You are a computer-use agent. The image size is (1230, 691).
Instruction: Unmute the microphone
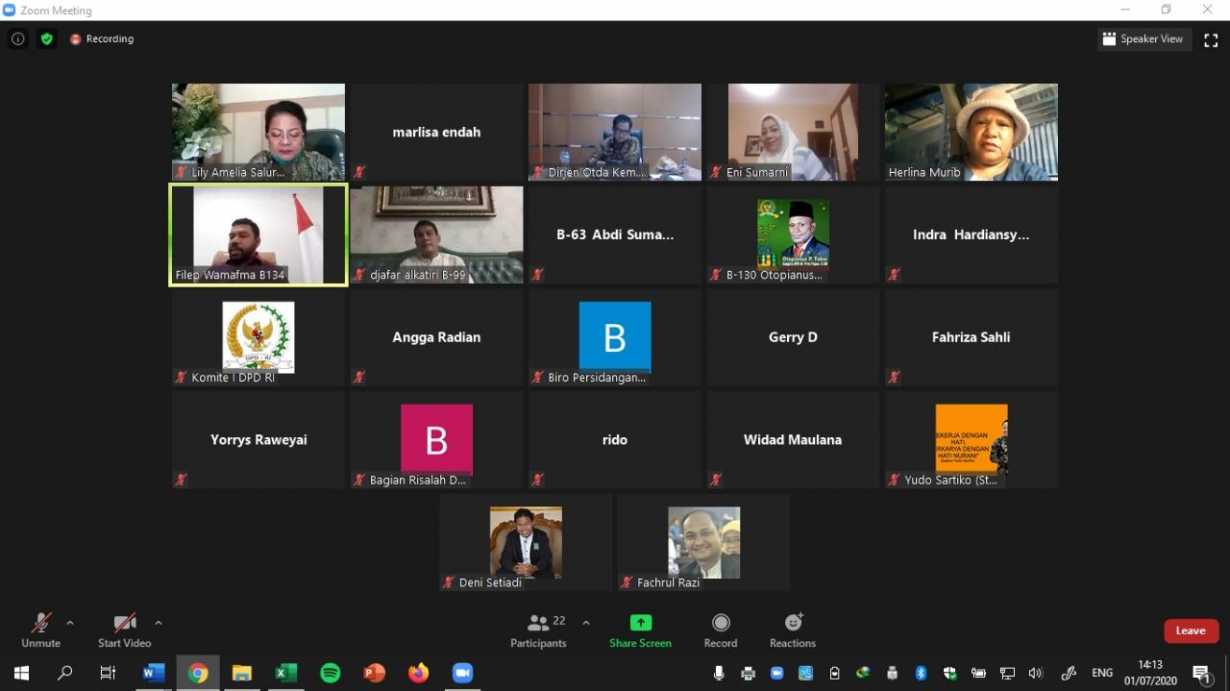[x=41, y=630]
